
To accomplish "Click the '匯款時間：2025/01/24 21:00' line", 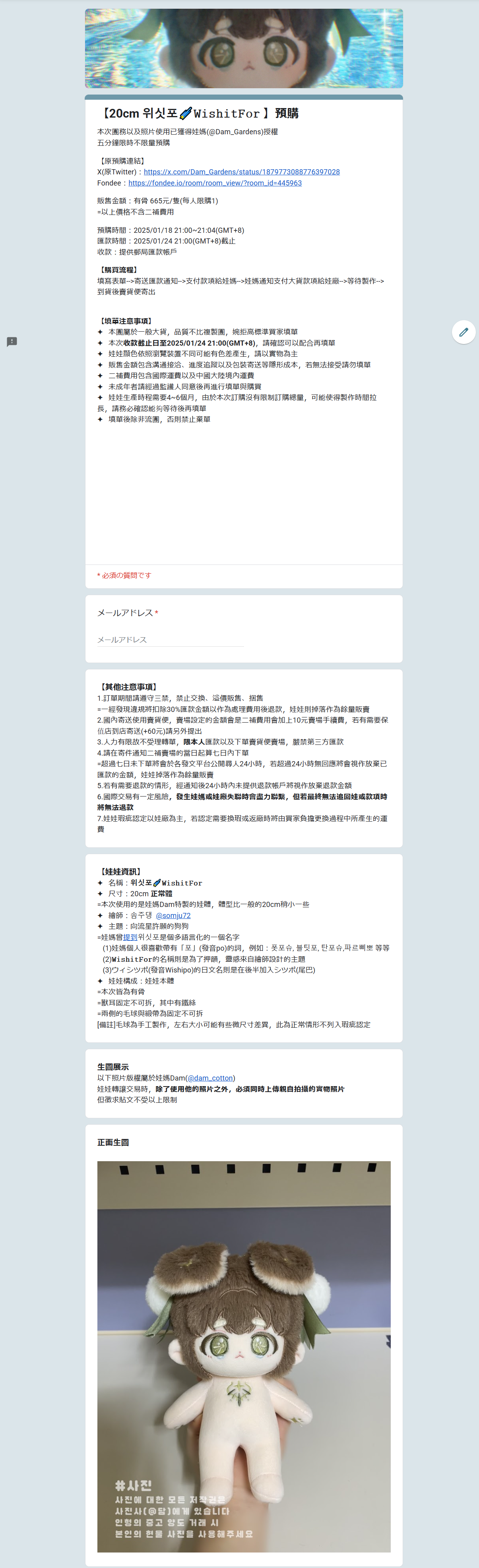I will 167,241.
